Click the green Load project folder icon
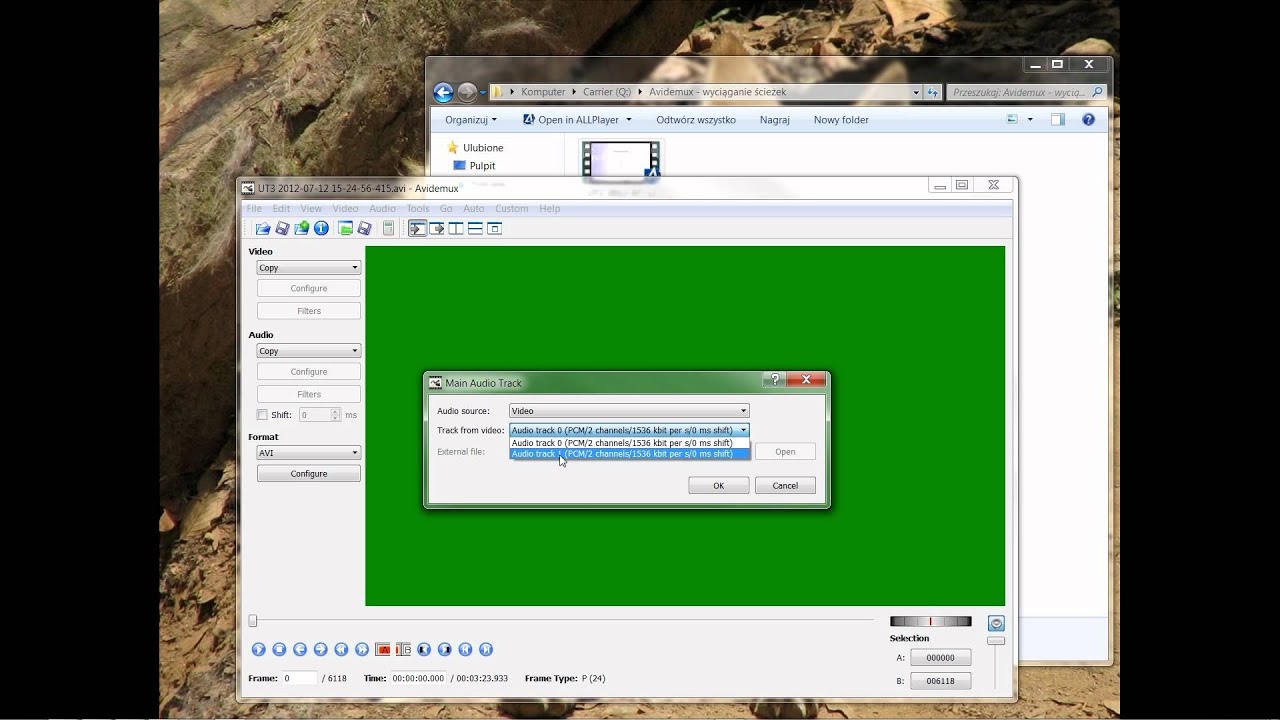This screenshot has width=1280, height=720. point(346,229)
